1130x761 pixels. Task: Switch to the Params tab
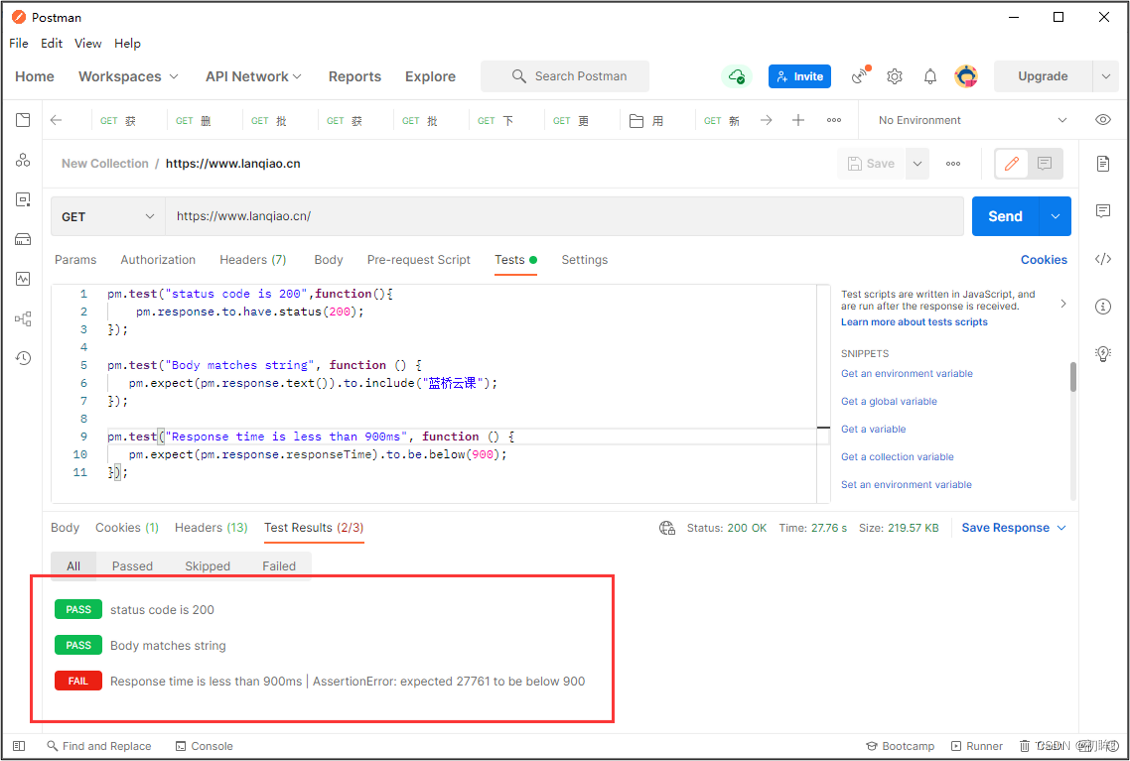(76, 260)
